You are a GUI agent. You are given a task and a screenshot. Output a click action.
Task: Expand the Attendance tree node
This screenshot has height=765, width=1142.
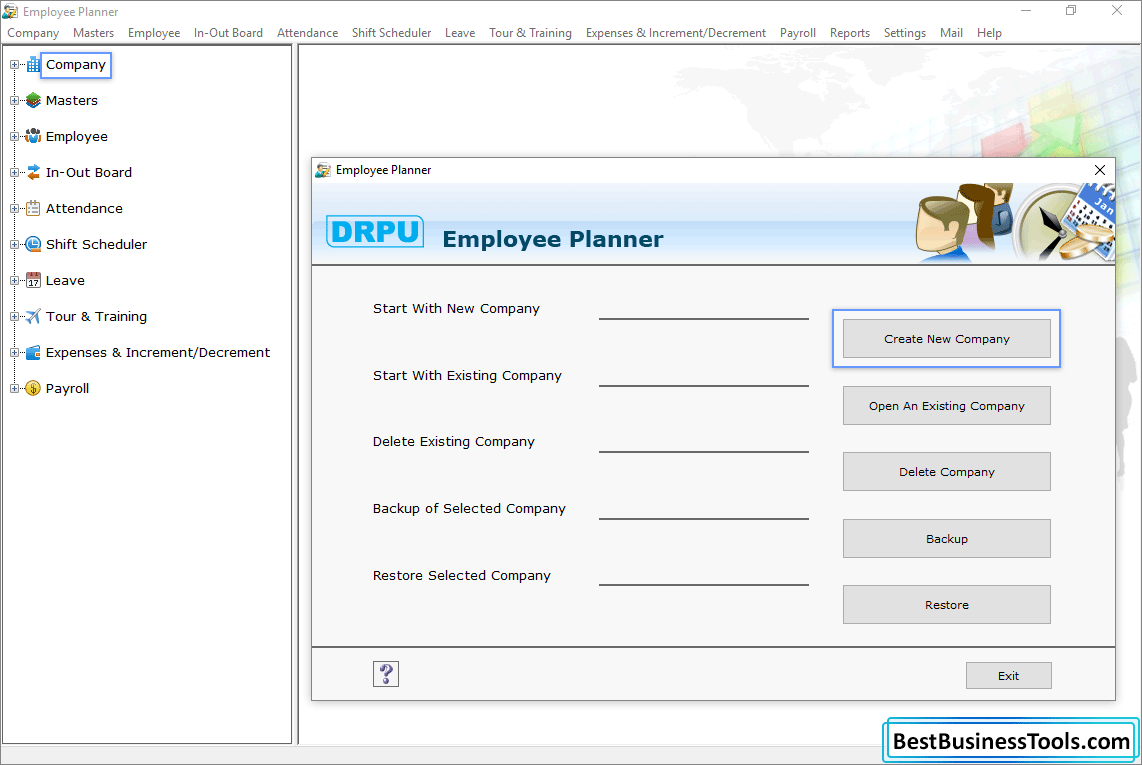[x=14, y=208]
